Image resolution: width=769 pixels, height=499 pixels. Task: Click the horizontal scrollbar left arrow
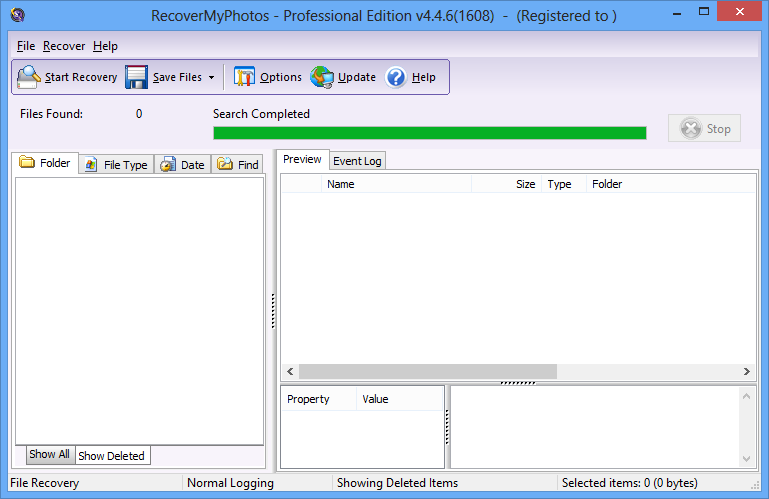(x=290, y=371)
